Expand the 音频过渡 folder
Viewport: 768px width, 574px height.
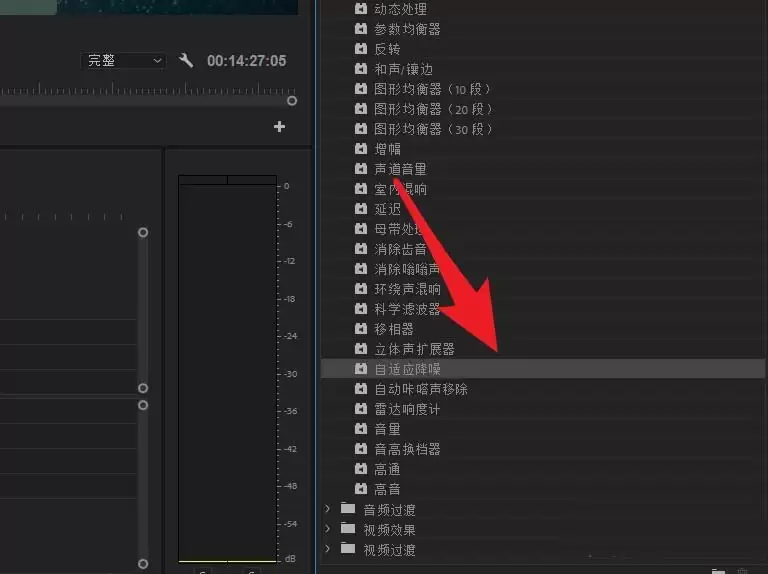click(327, 509)
